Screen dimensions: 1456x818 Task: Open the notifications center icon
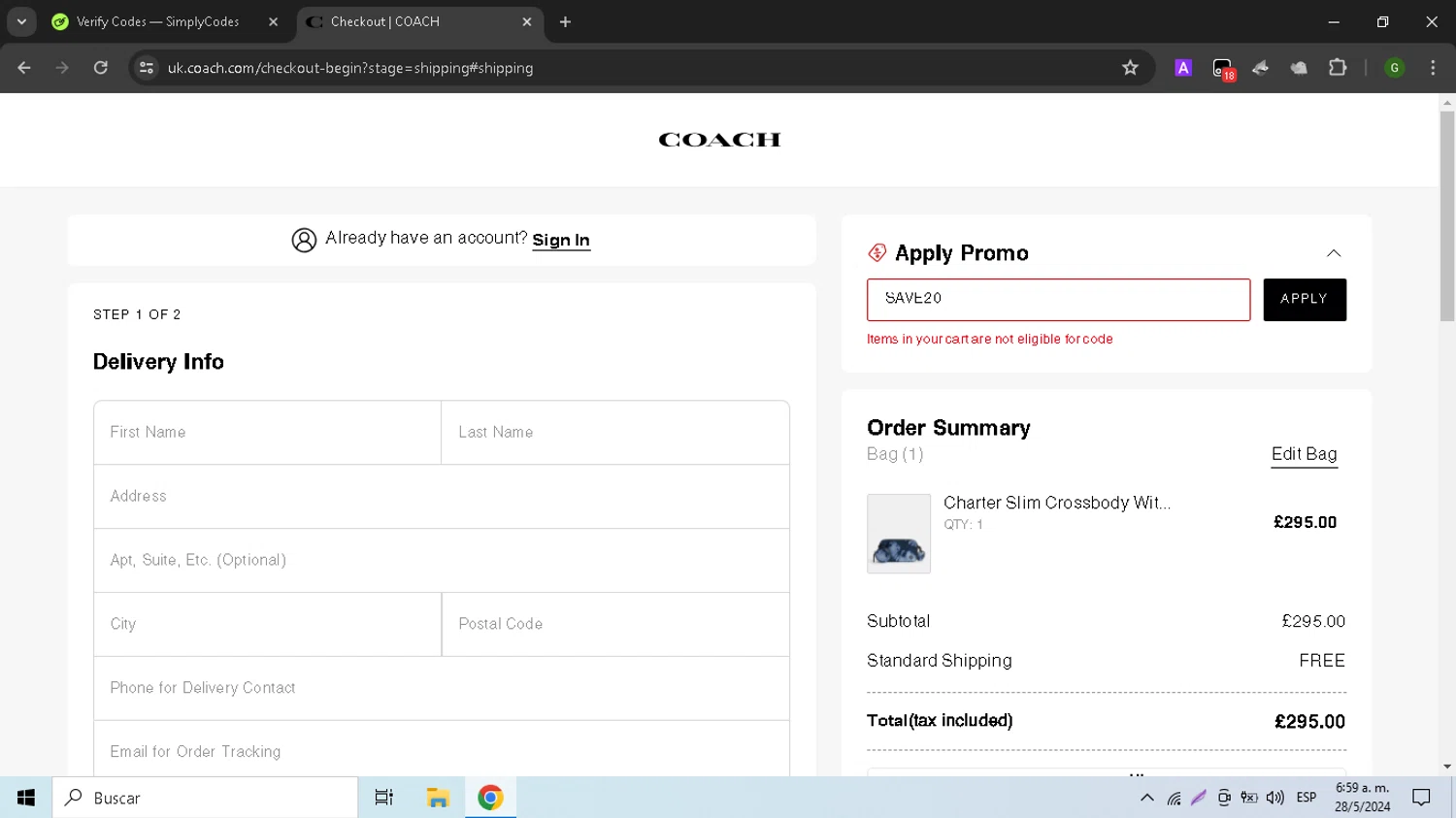pos(1422,798)
